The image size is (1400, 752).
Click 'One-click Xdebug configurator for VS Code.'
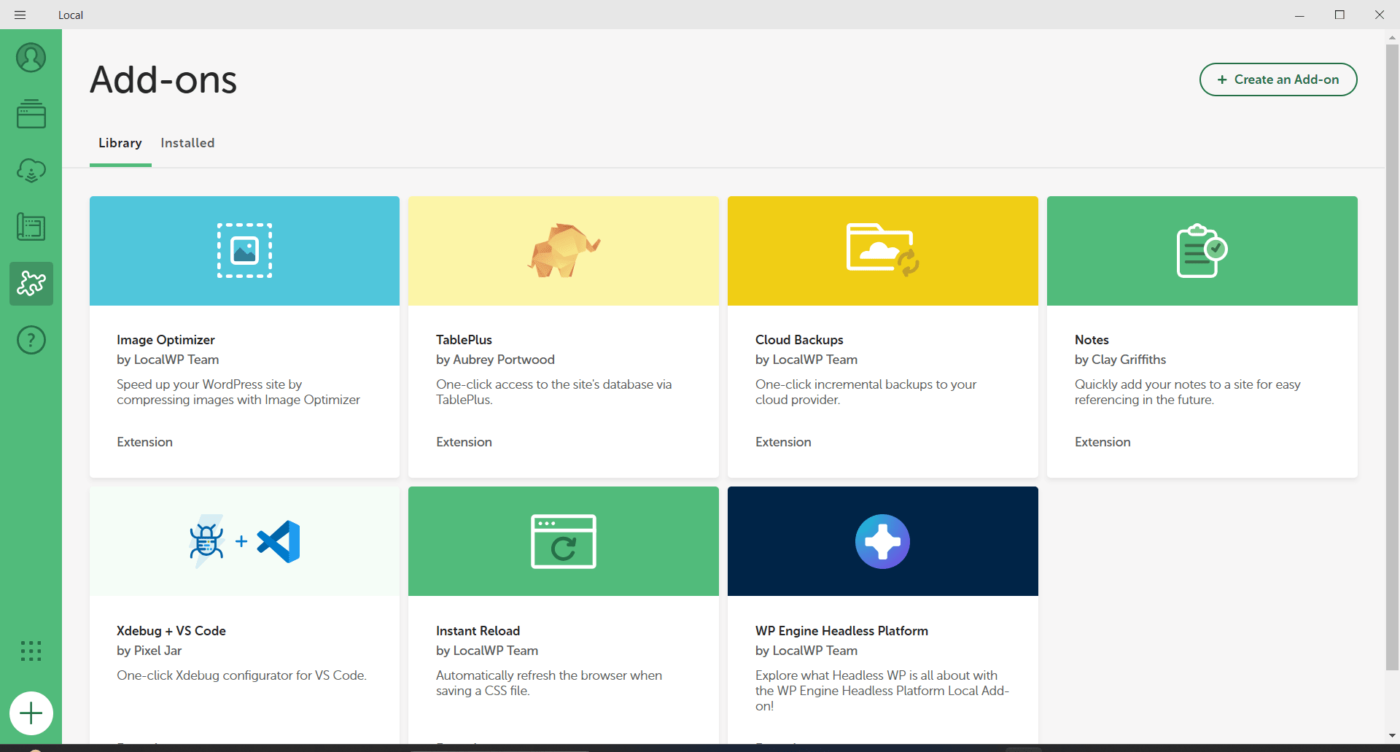tap(242, 675)
